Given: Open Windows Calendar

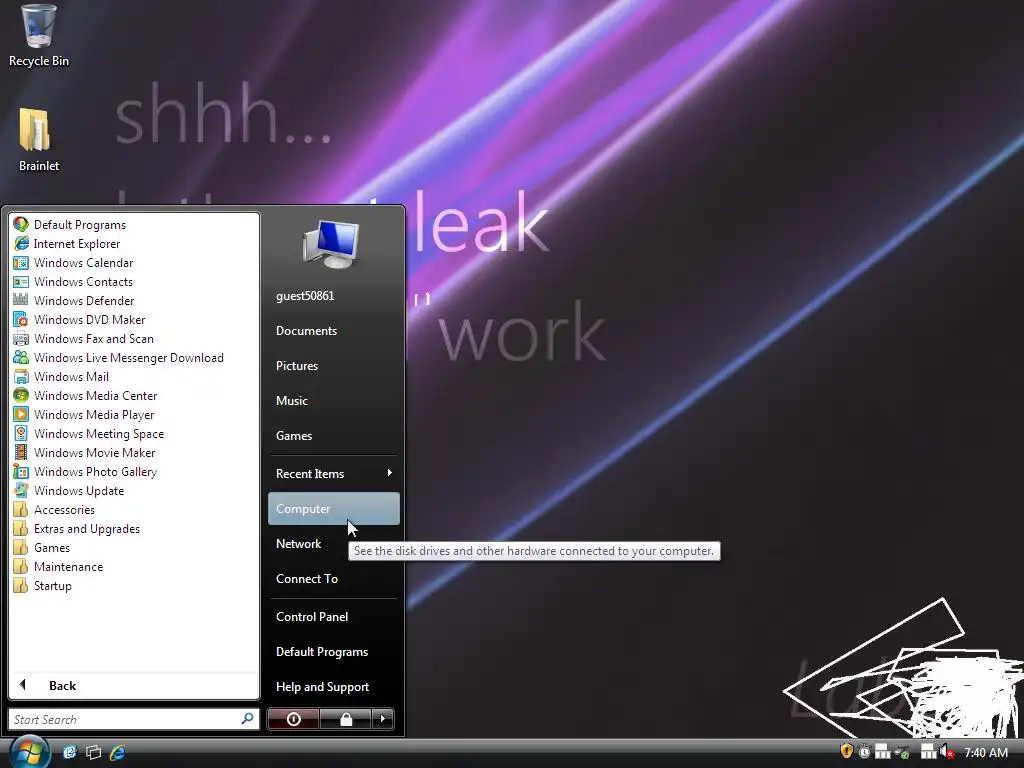Looking at the screenshot, I should point(135,263).
